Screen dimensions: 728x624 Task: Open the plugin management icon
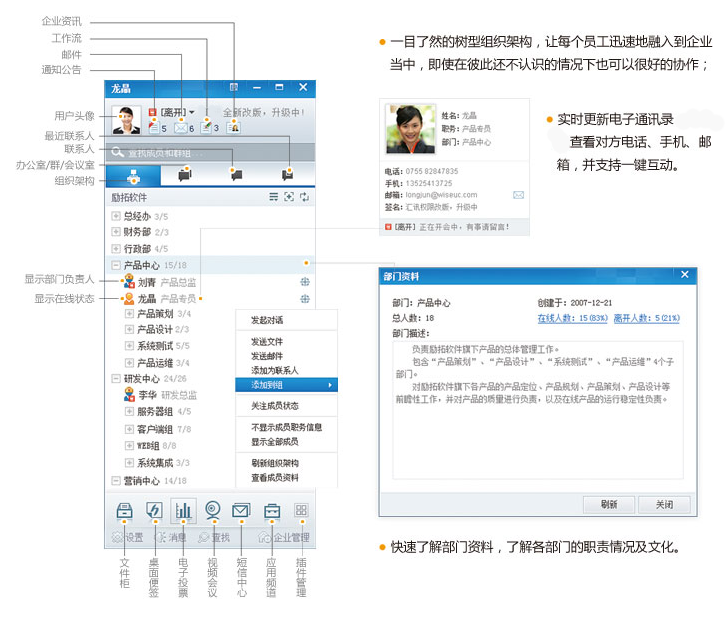[x=301, y=510]
